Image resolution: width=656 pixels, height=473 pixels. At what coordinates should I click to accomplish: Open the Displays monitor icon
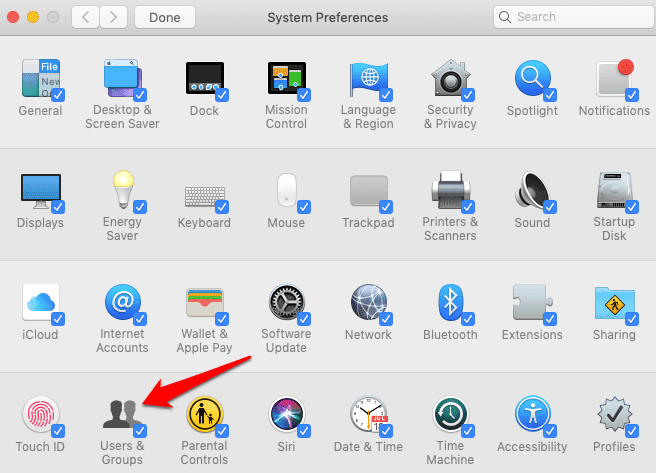[x=41, y=191]
